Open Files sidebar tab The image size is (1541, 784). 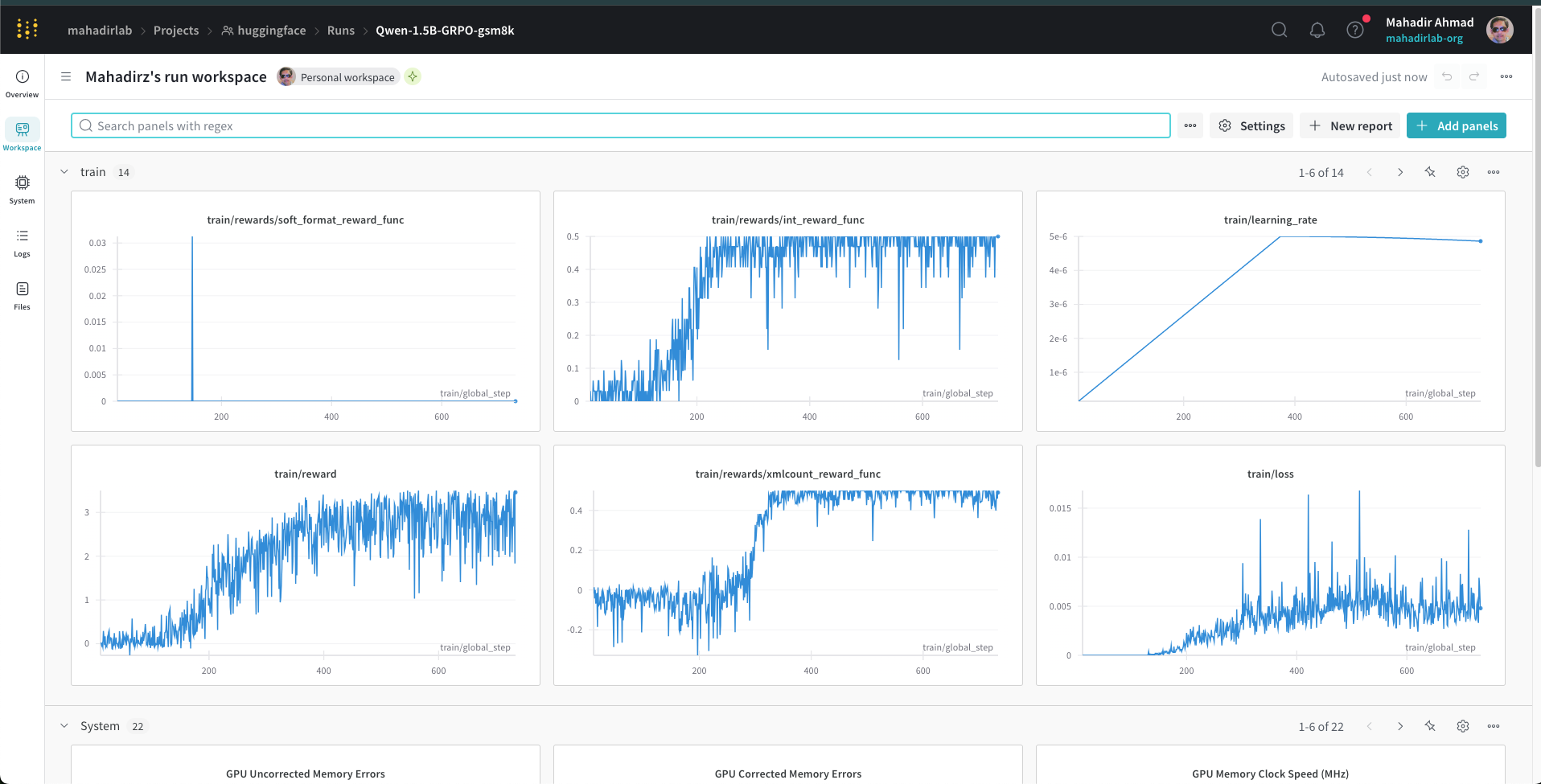(x=22, y=295)
